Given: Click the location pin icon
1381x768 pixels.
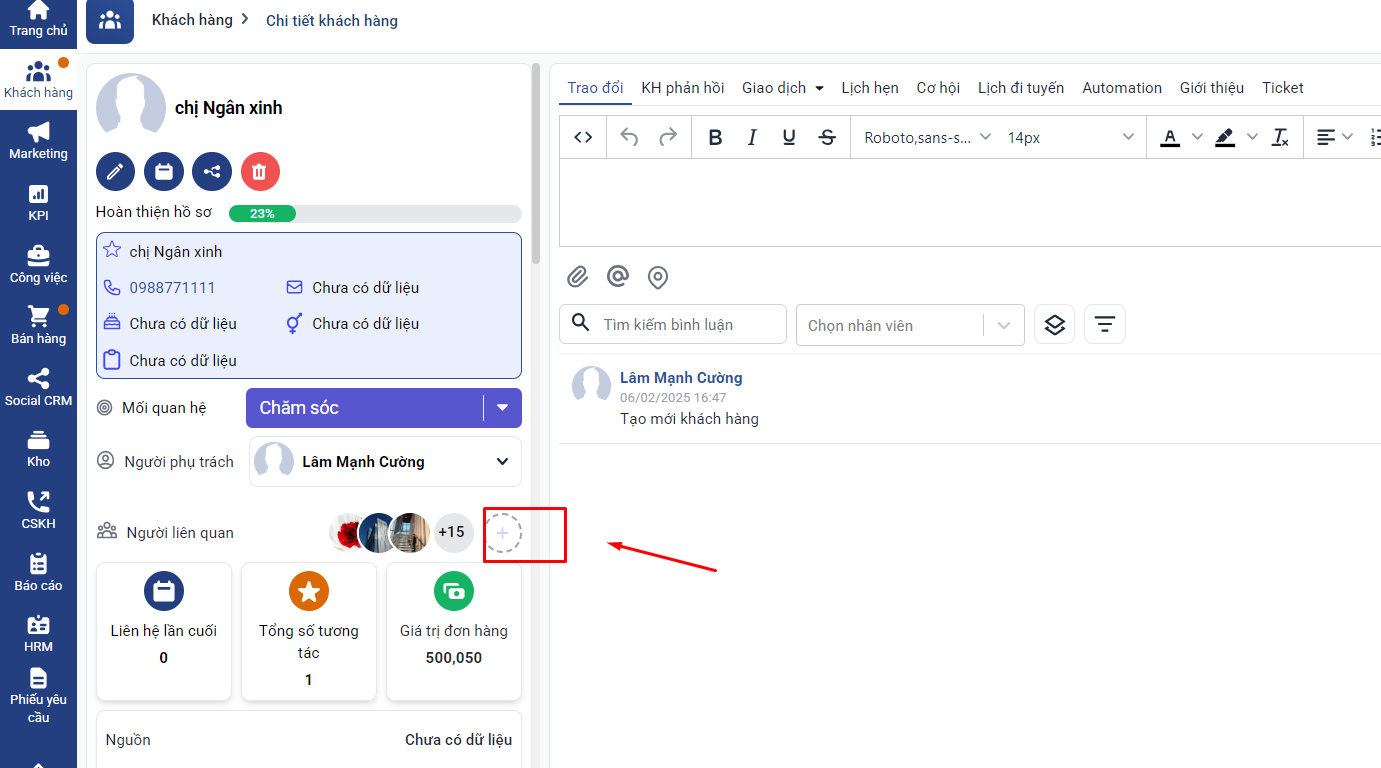Looking at the screenshot, I should coord(658,277).
